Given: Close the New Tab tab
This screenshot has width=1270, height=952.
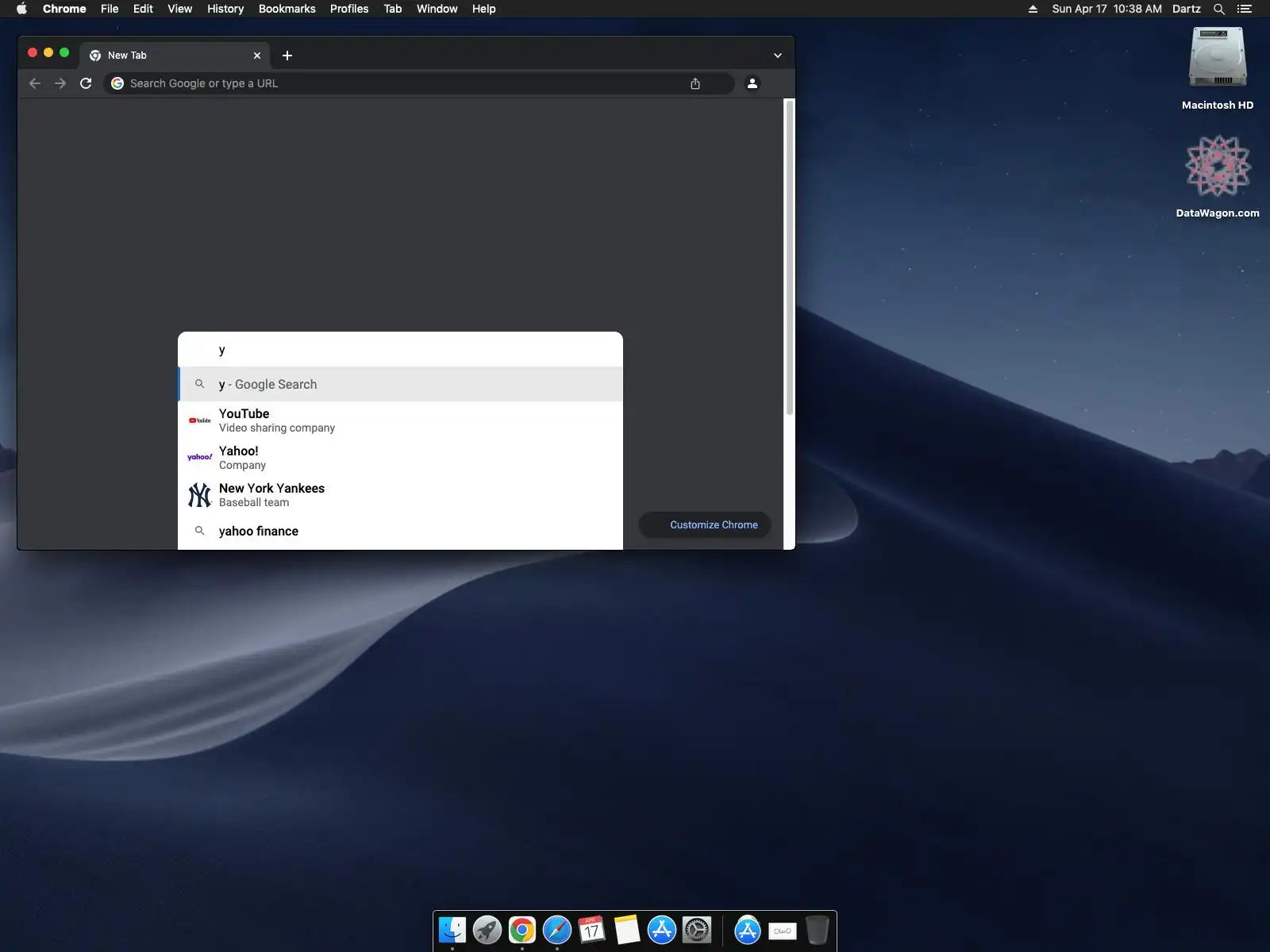Looking at the screenshot, I should point(257,56).
